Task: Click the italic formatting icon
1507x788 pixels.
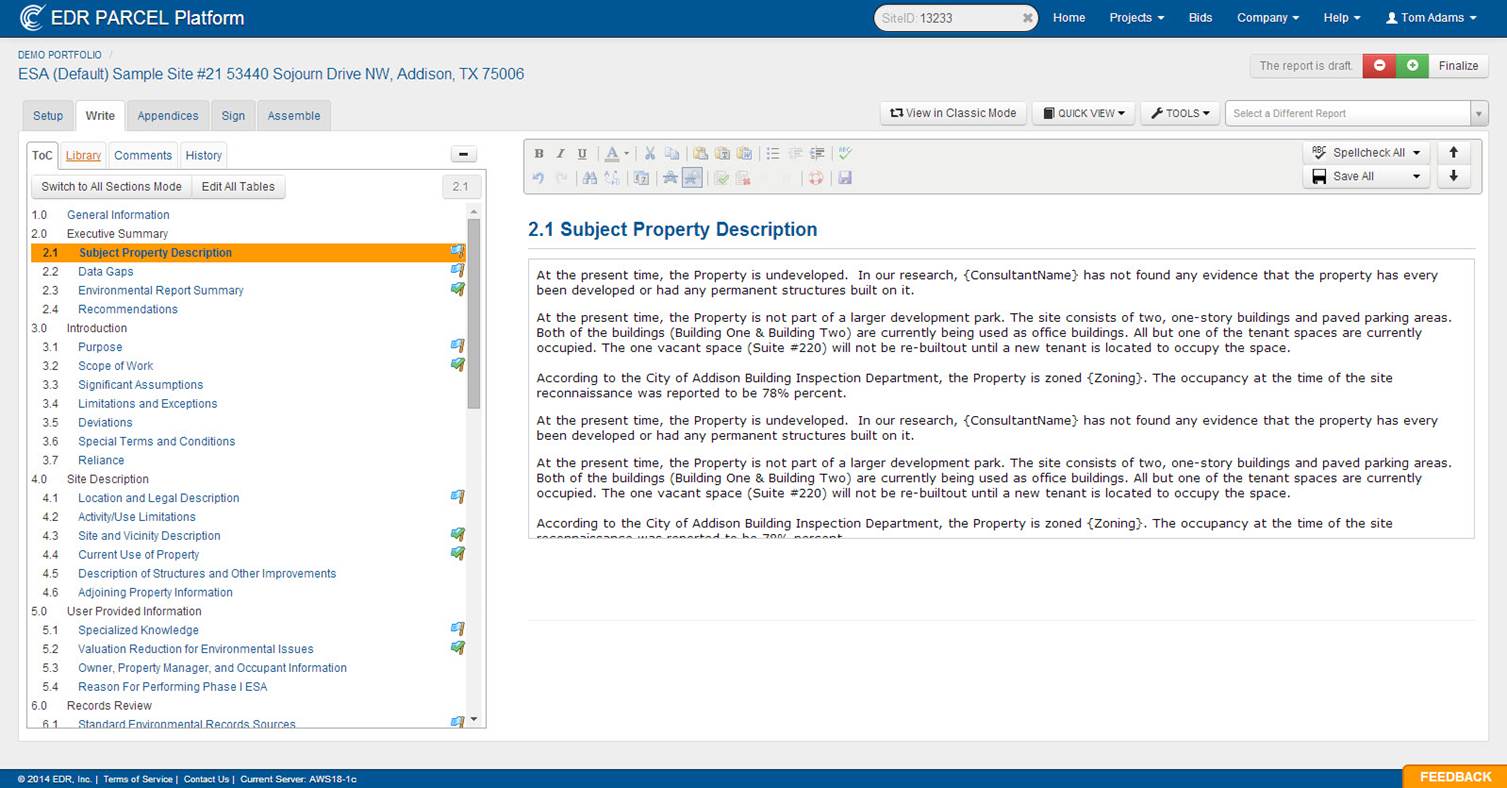Action: [560, 154]
